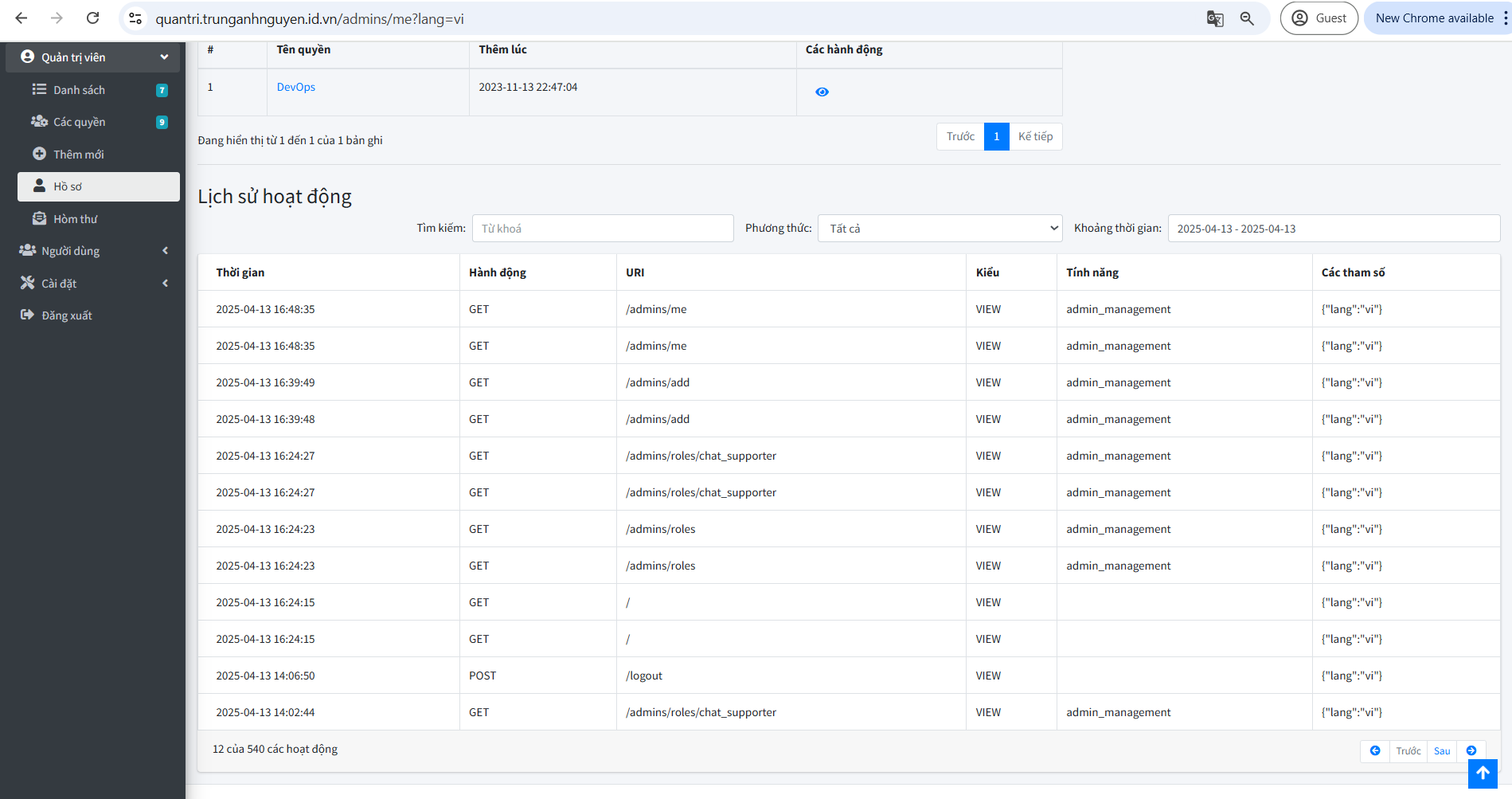The image size is (1512, 799).
Task: Open the Phương thức dropdown
Action: 940,229
